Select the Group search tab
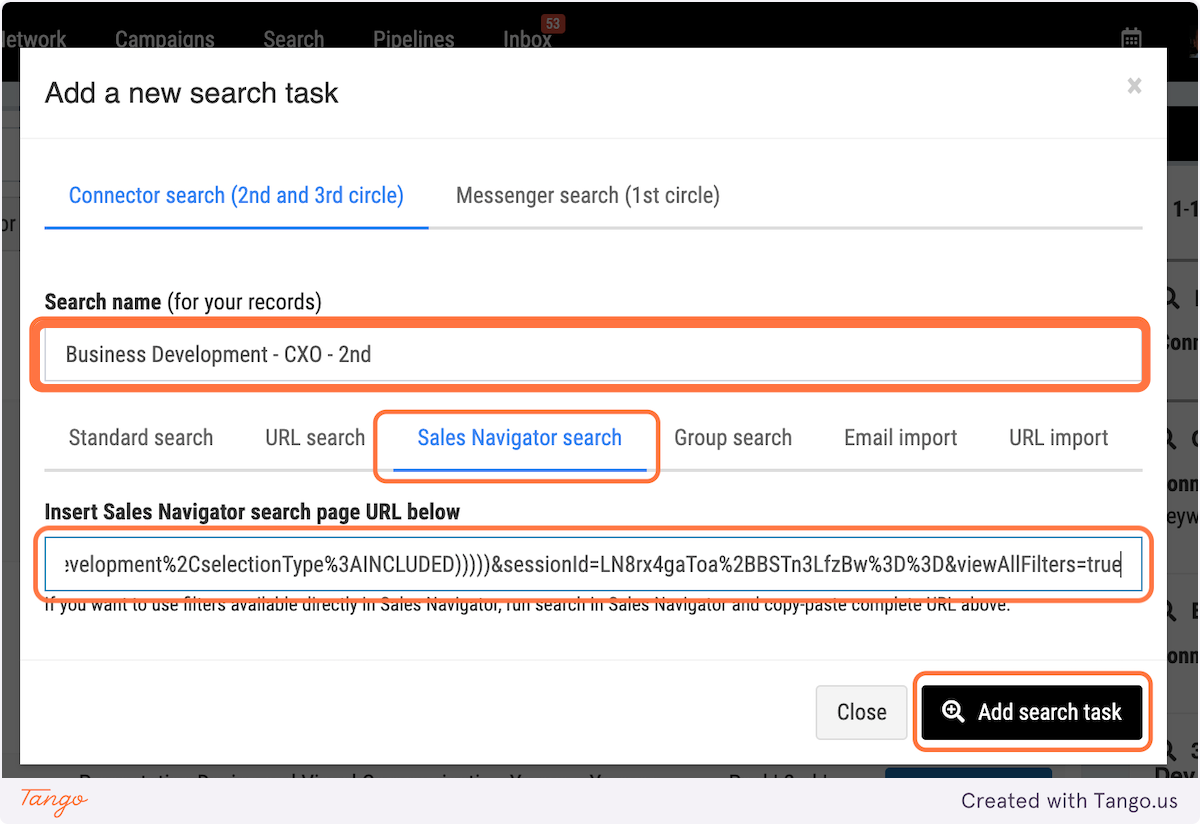1200x824 pixels. 733,438
